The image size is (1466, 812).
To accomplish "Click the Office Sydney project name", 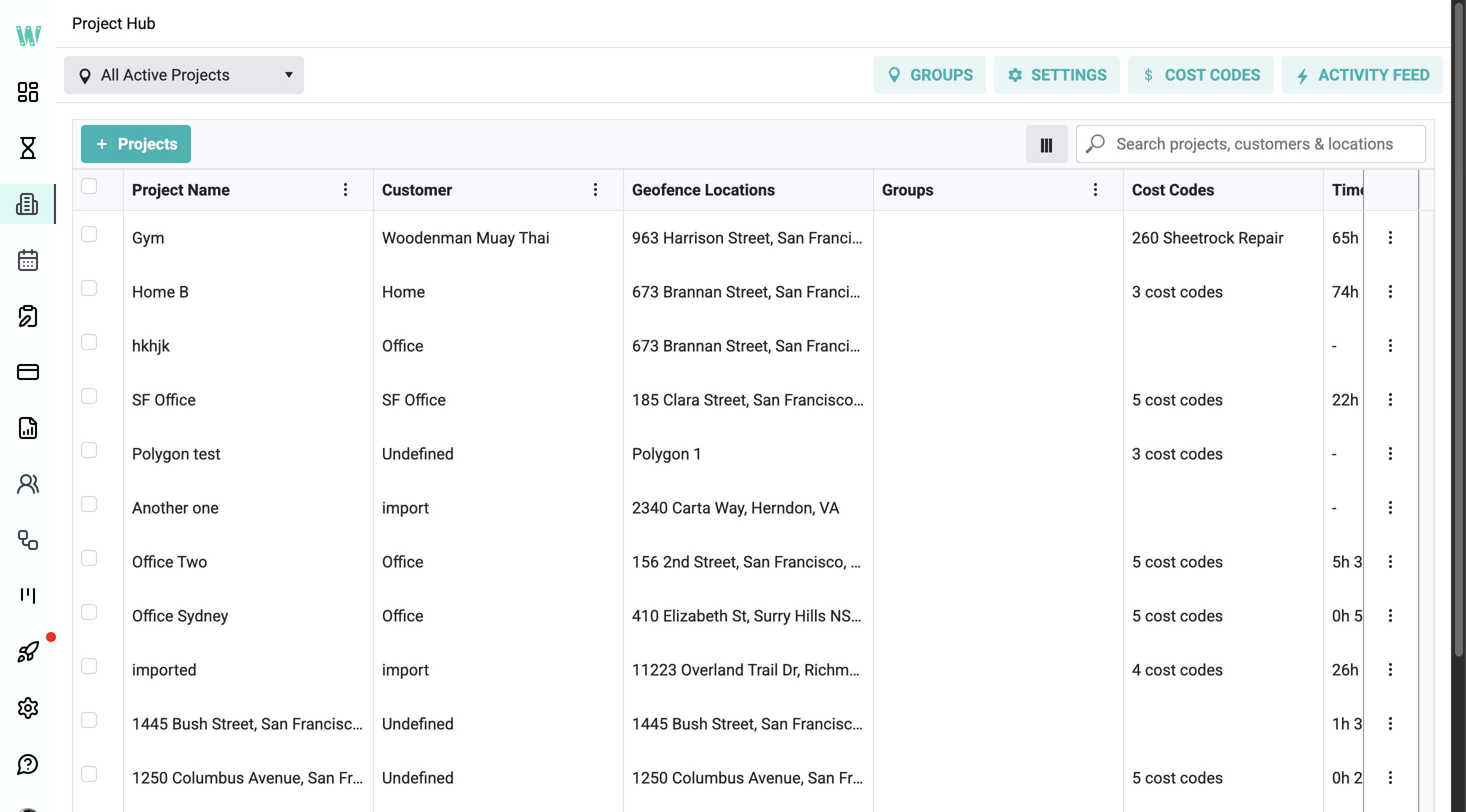I will [180, 616].
